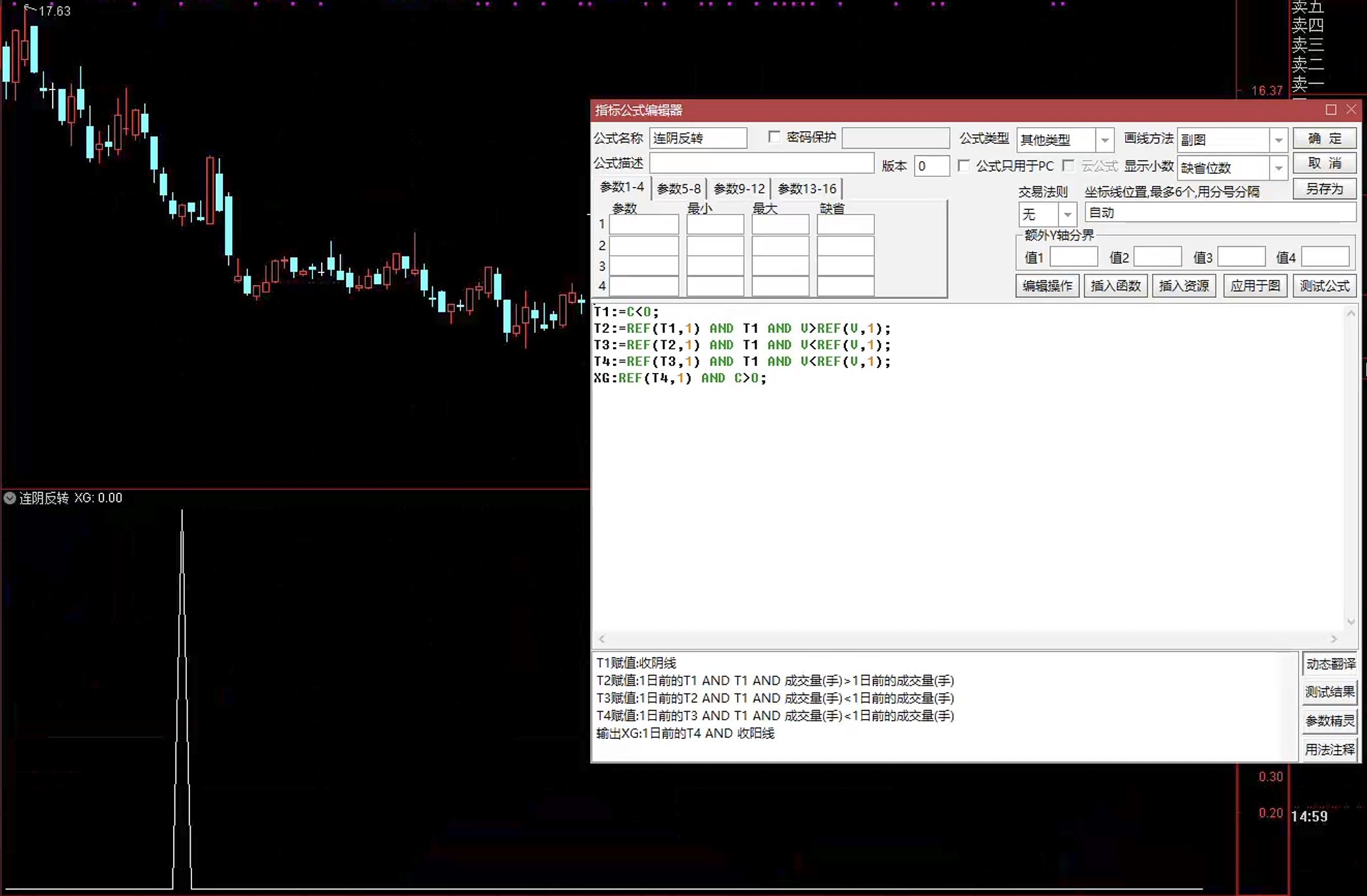Click the 公式名称 input field
Image resolution: width=1367 pixels, height=896 pixels.
(698, 138)
